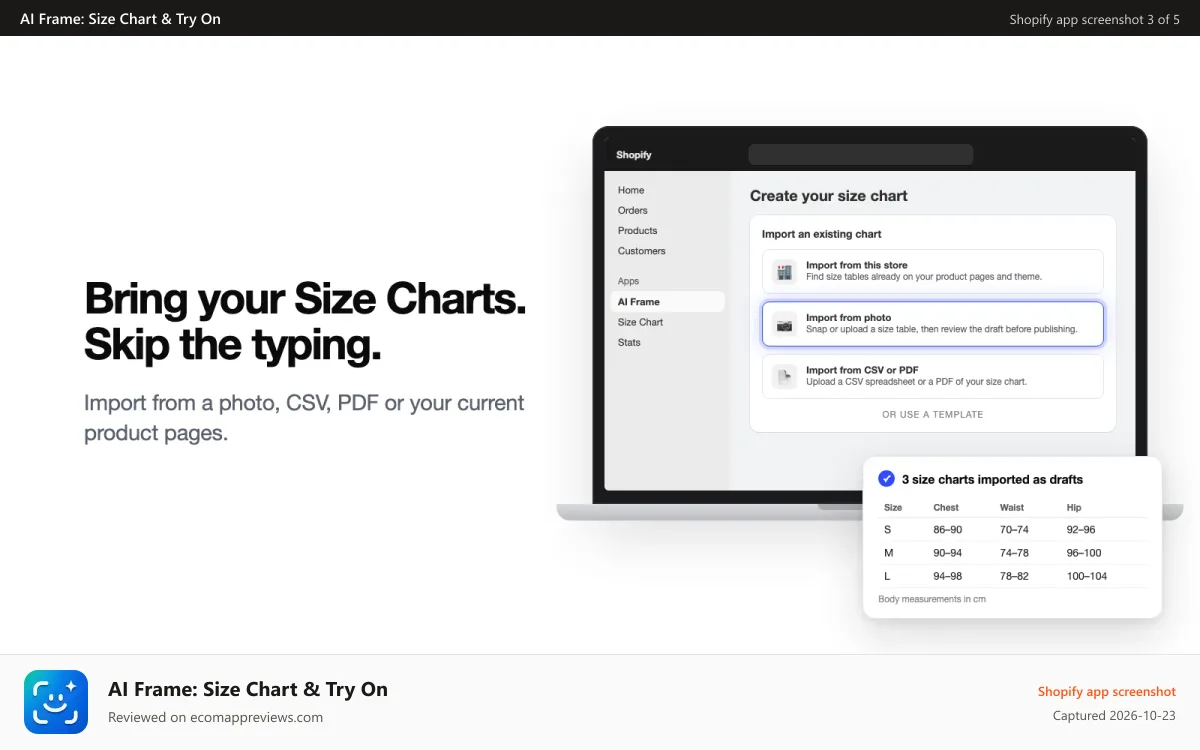Click the camera icon for photo import
Image resolution: width=1200 pixels, height=750 pixels.
(x=785, y=324)
